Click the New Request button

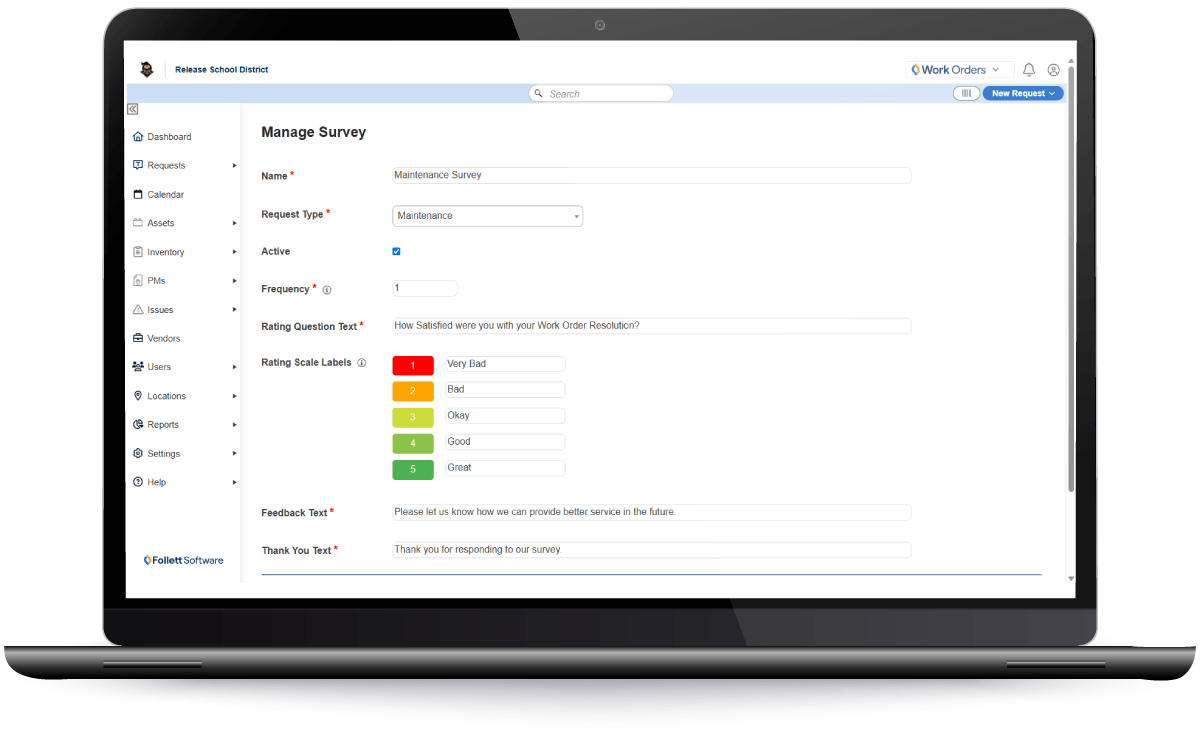pos(1018,92)
